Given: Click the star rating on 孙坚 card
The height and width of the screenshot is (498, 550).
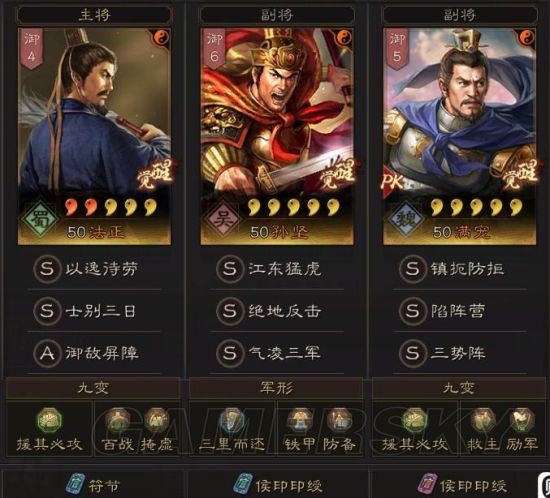Looking at the screenshot, I should (x=294, y=207).
